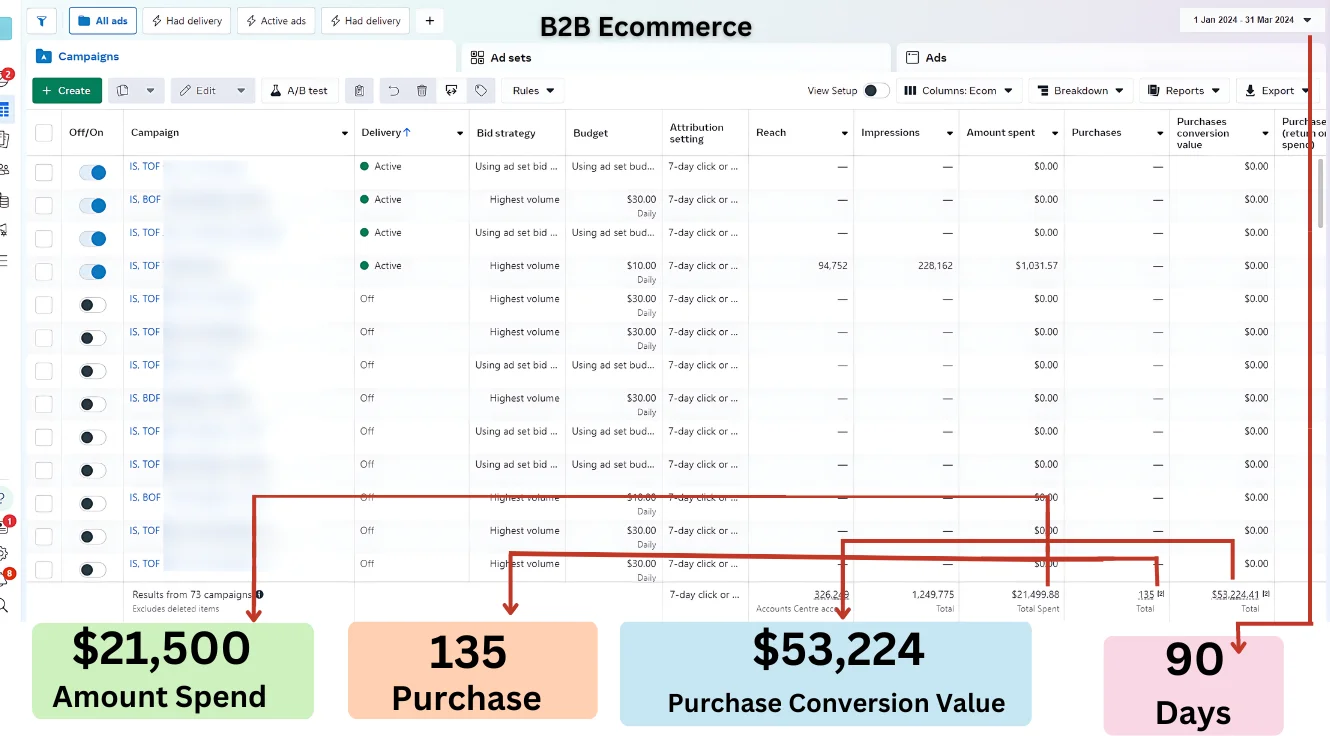The height and width of the screenshot is (736, 1330).
Task: Click the tag label icon
Action: click(x=481, y=91)
